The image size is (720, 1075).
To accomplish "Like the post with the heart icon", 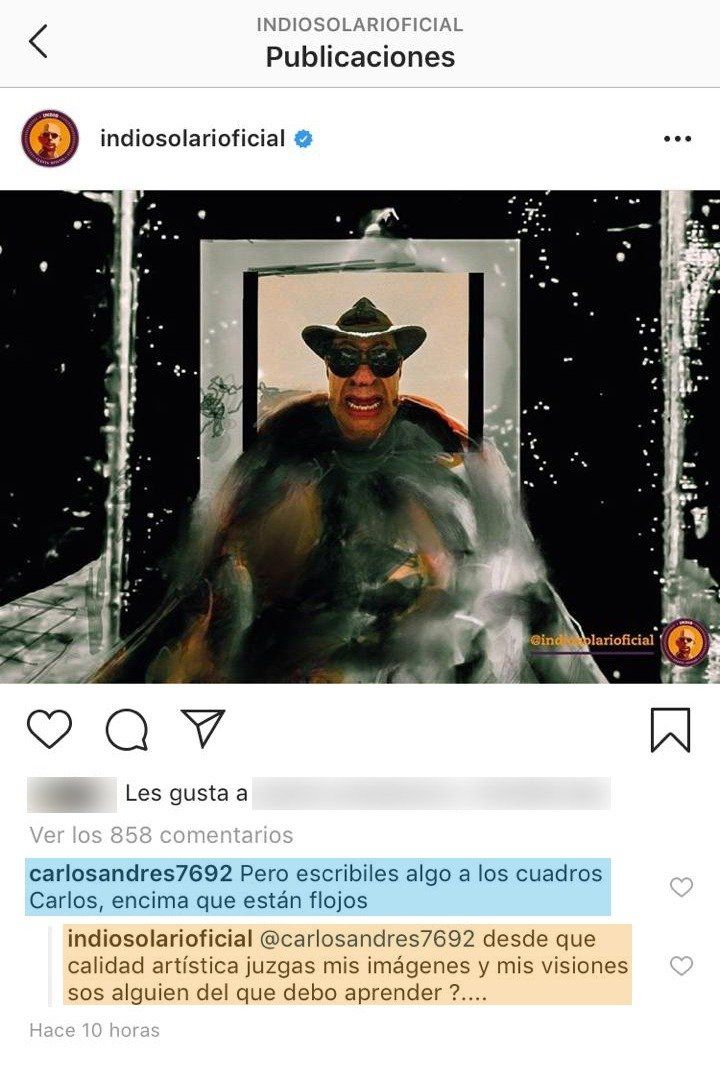I will [49, 729].
